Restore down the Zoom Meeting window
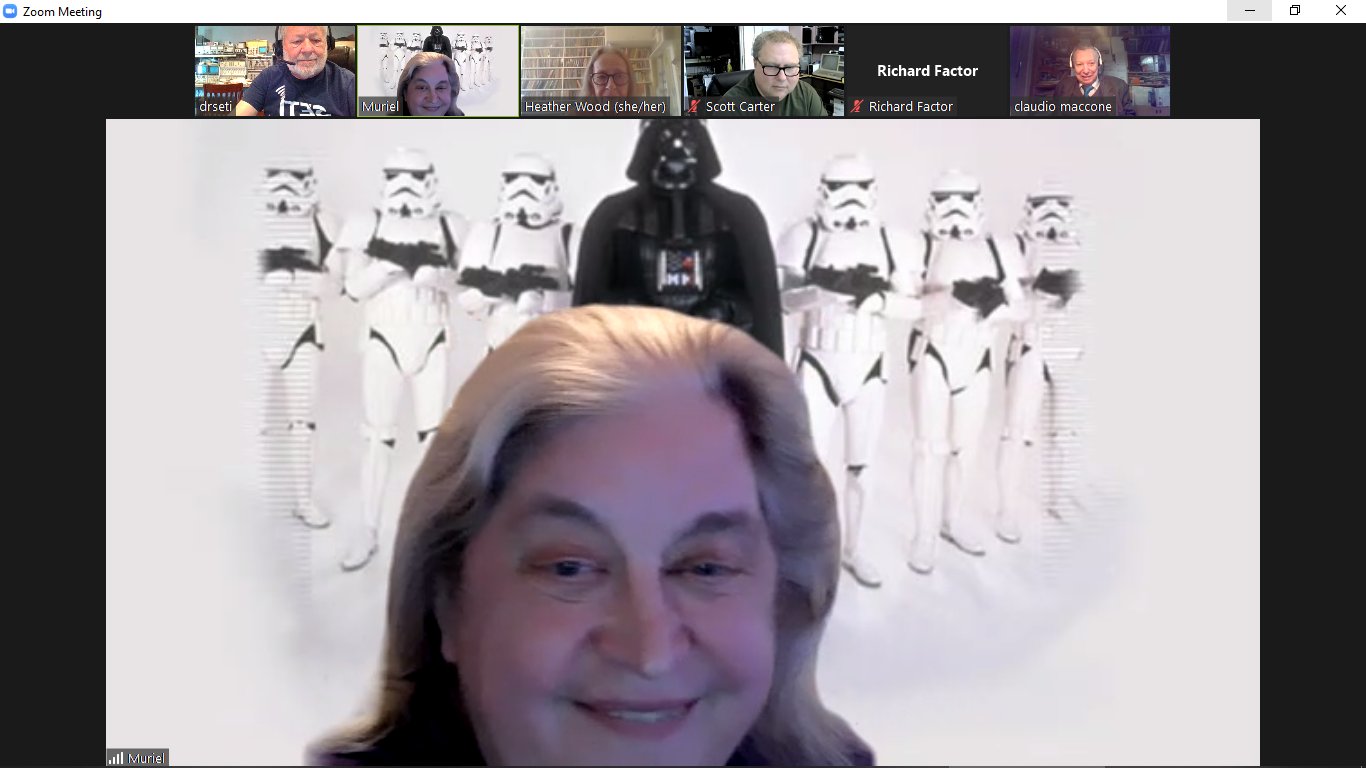 pyautogui.click(x=1295, y=11)
